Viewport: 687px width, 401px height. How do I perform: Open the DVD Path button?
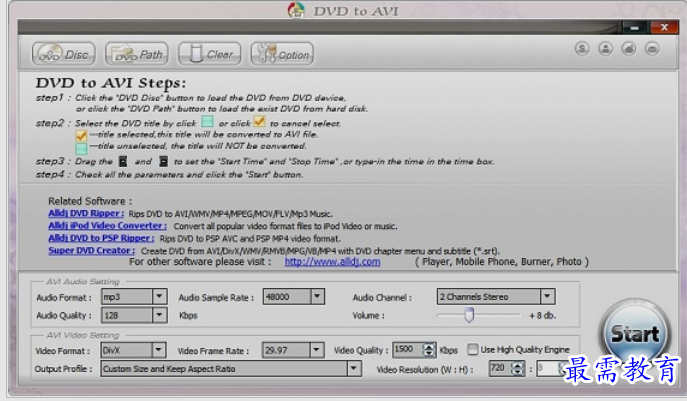coord(137,54)
